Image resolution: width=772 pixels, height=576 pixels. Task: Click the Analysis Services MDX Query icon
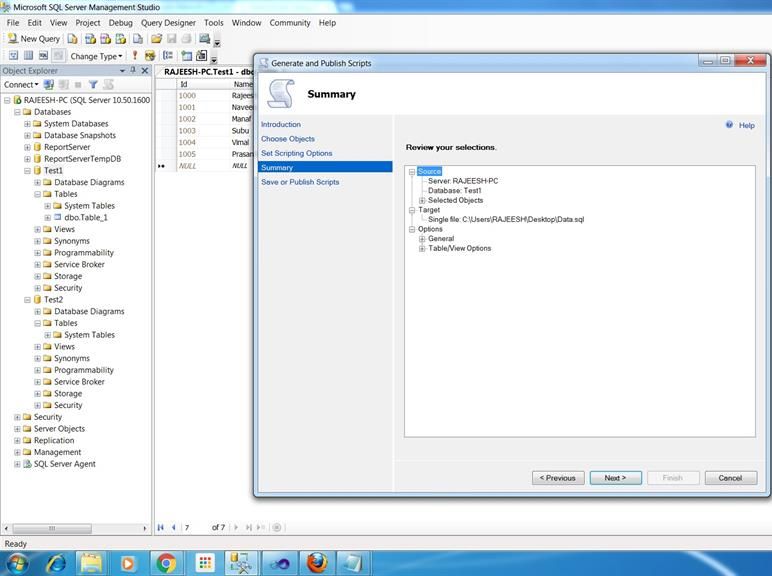click(90, 38)
